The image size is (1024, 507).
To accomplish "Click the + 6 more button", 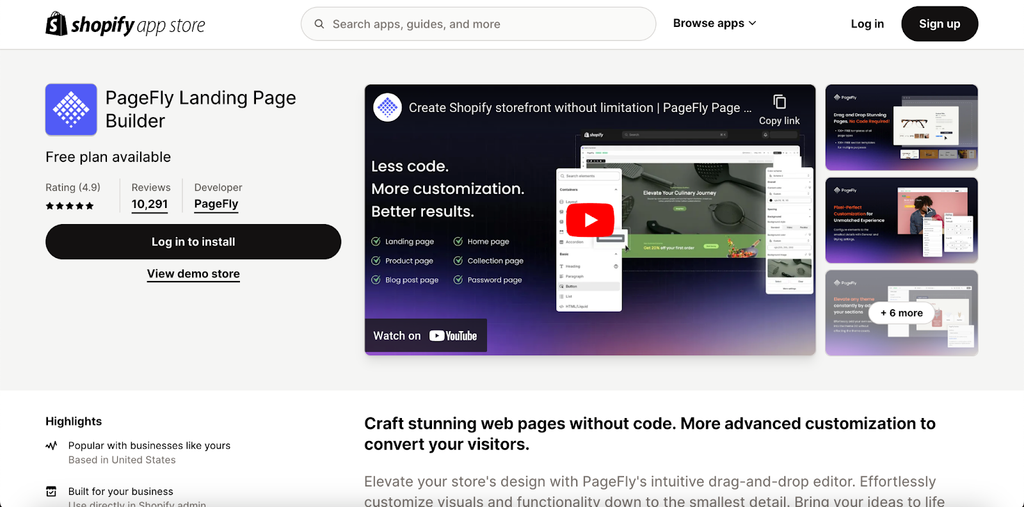I will coord(901,313).
